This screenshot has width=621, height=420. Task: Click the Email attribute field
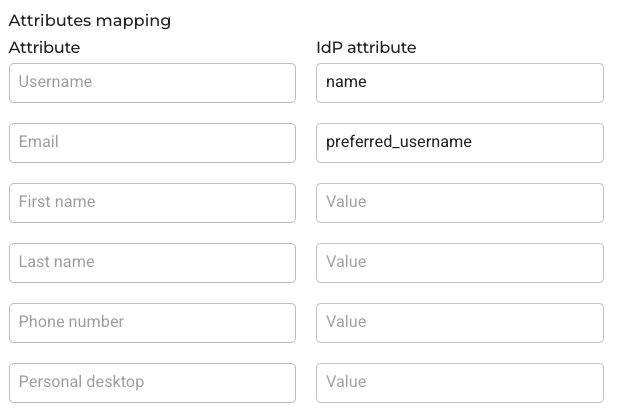tap(152, 143)
